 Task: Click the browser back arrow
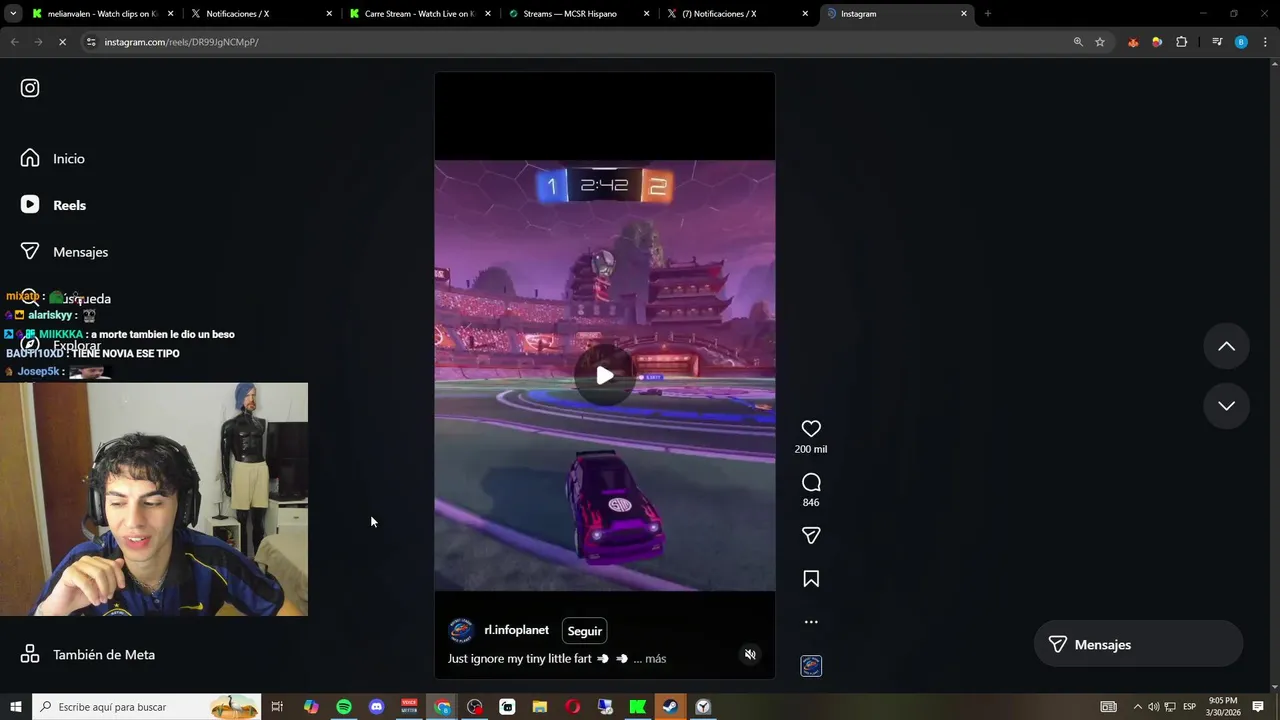14,42
